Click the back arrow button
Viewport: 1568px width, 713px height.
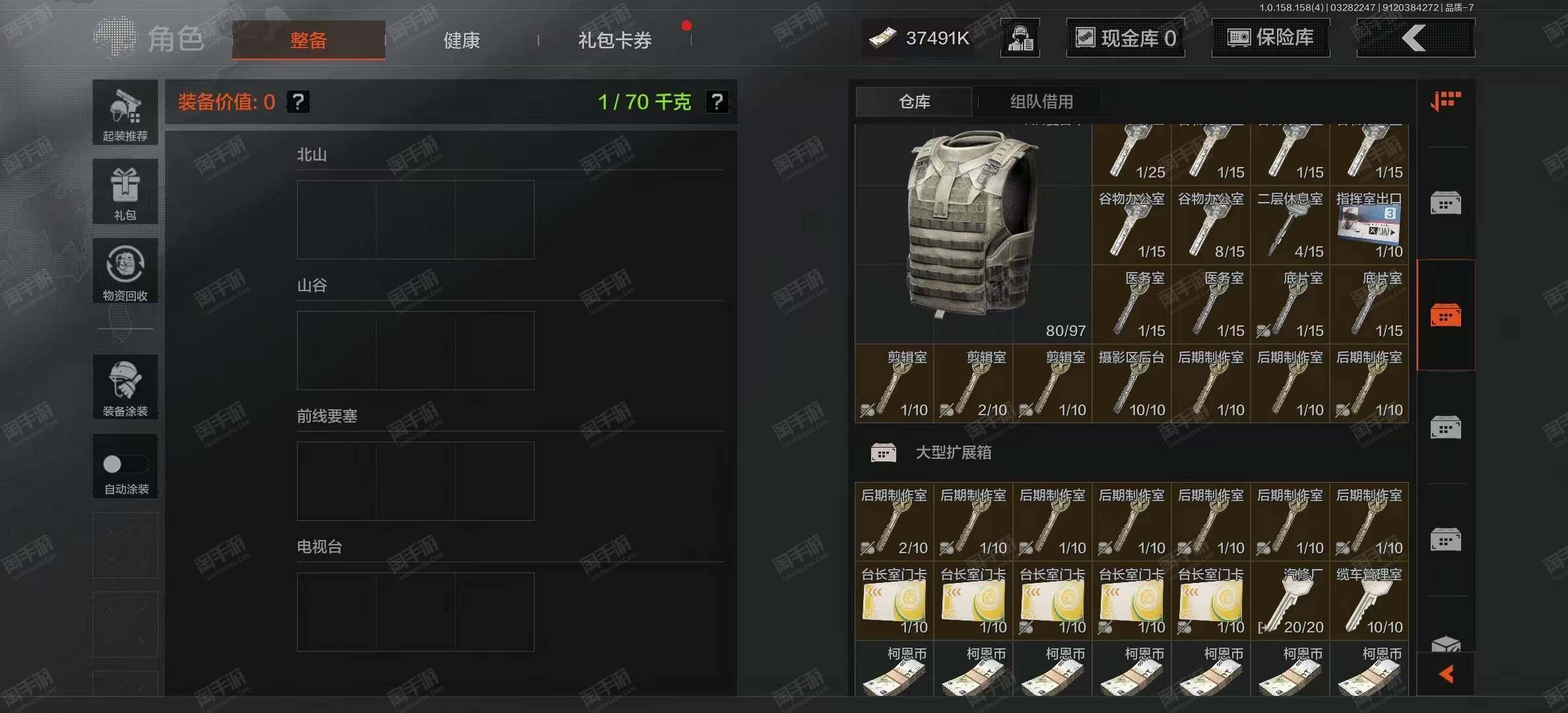(x=1415, y=38)
